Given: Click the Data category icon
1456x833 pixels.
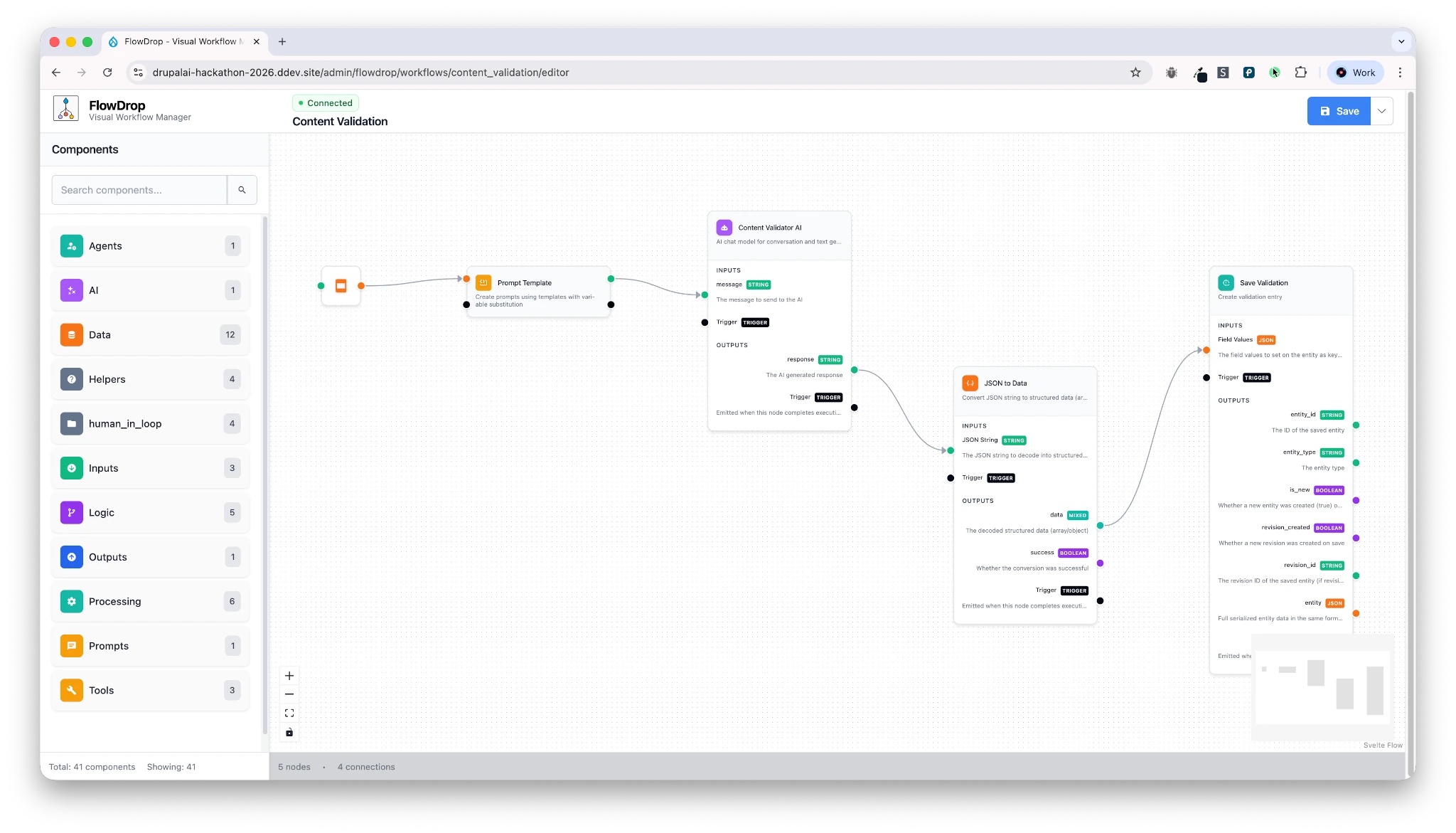Looking at the screenshot, I should [x=72, y=334].
